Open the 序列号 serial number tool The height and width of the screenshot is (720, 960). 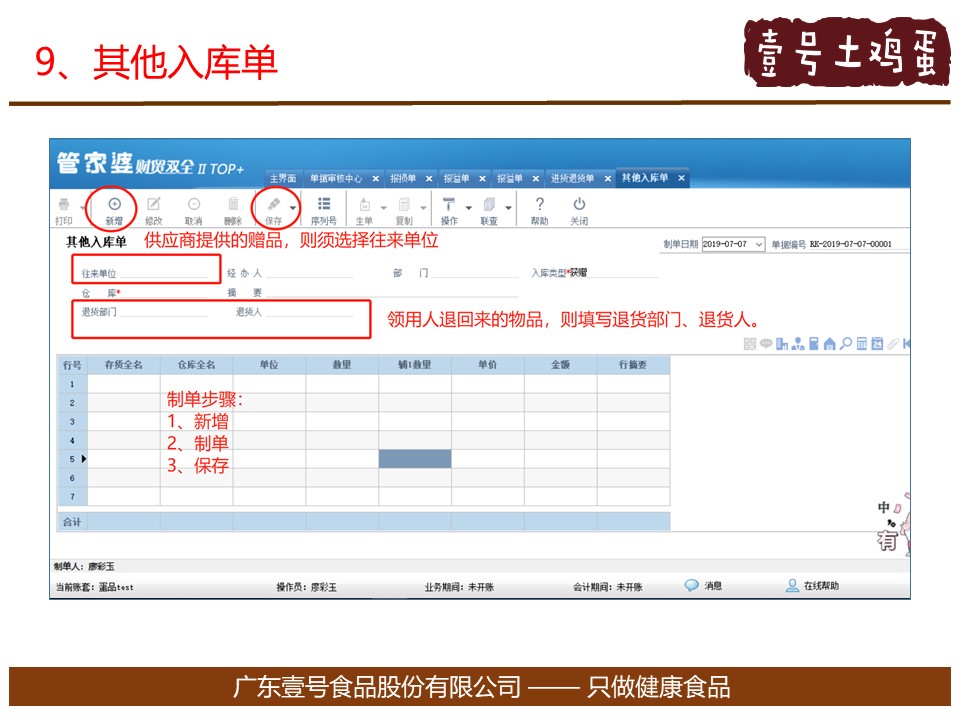pos(324,204)
